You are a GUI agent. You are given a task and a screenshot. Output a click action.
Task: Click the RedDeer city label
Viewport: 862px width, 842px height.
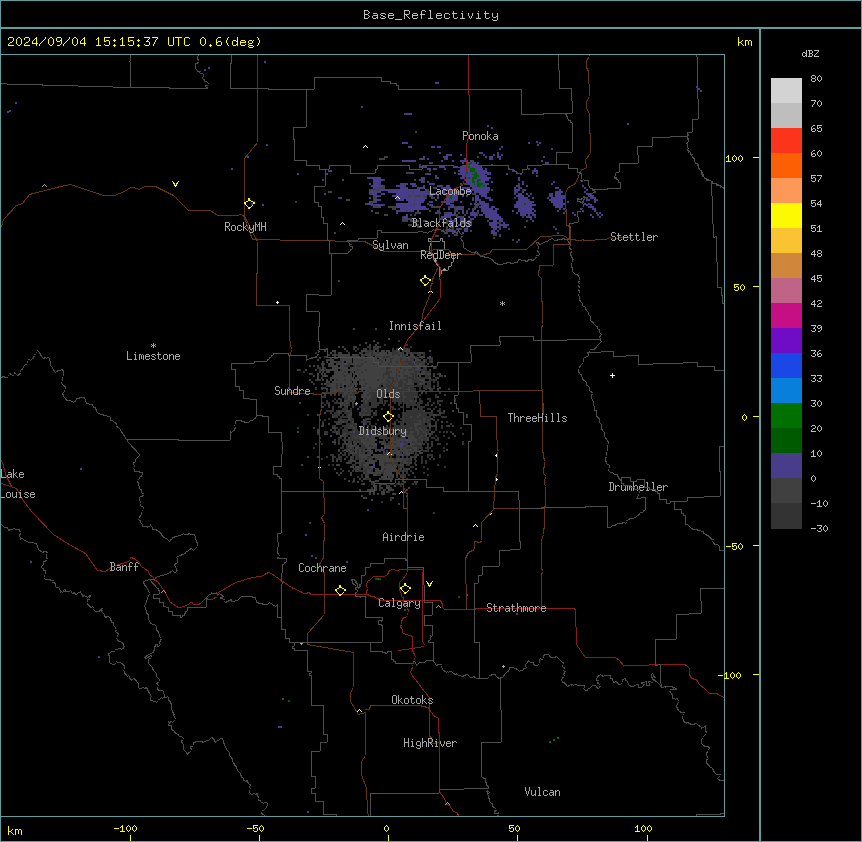click(440, 255)
